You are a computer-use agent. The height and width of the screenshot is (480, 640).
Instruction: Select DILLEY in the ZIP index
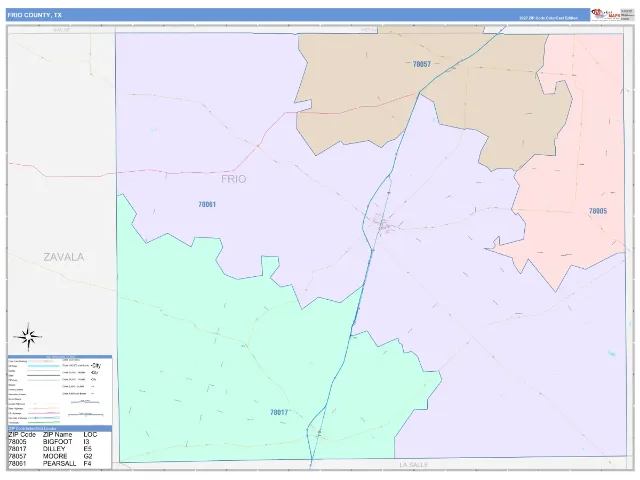tap(54, 449)
